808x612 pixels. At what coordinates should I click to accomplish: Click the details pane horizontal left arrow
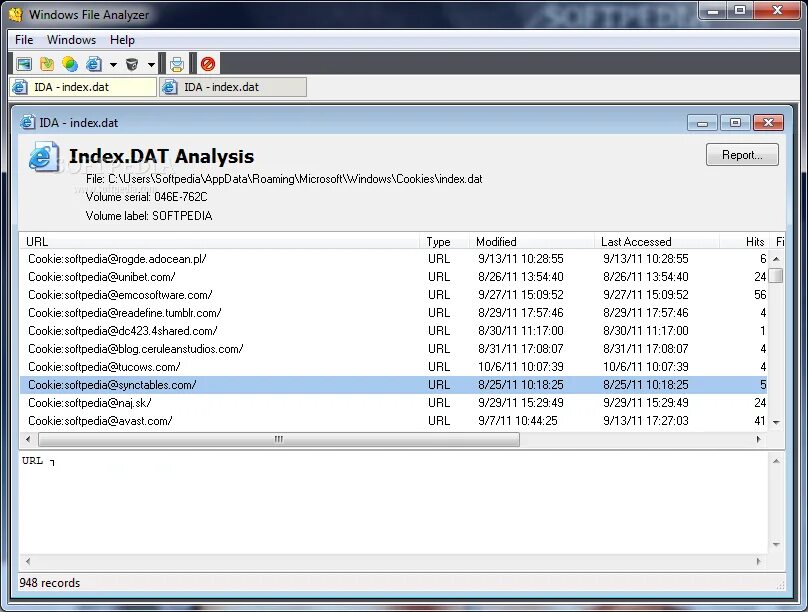[28, 562]
